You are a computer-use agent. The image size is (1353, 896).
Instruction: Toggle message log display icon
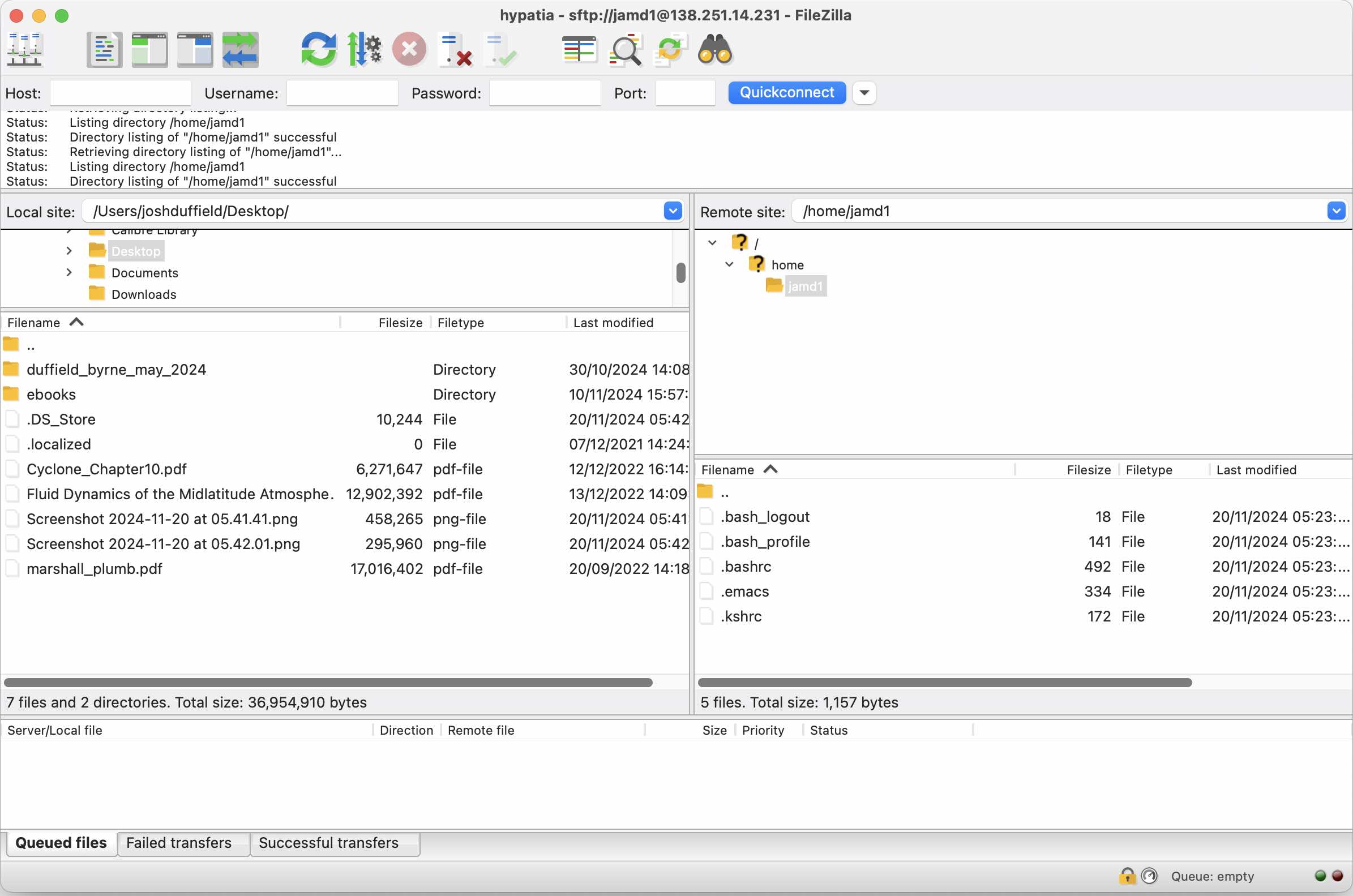point(104,49)
